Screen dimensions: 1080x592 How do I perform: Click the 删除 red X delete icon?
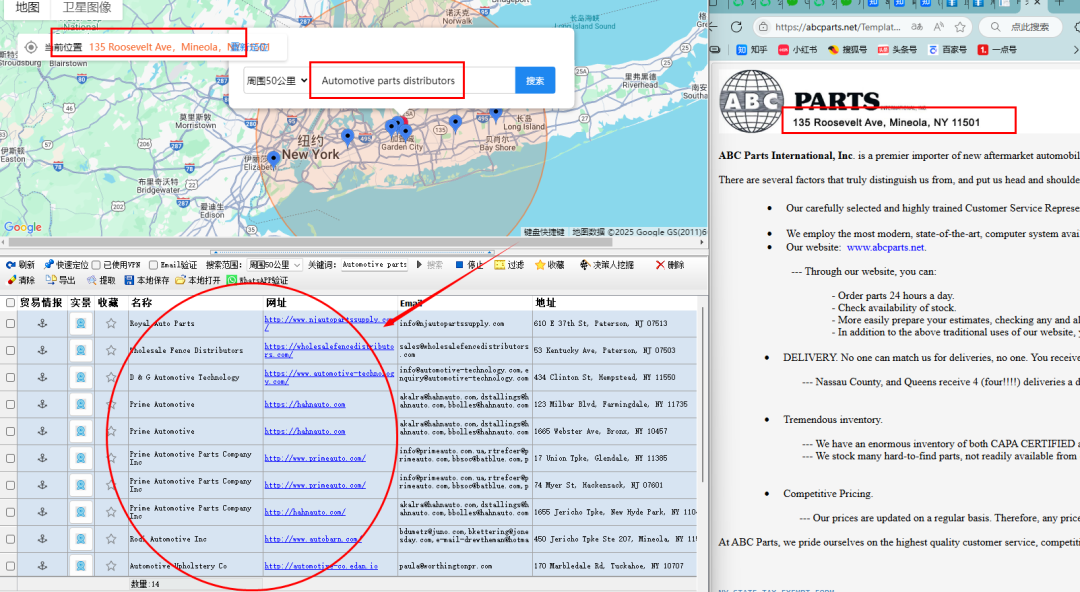pos(660,265)
